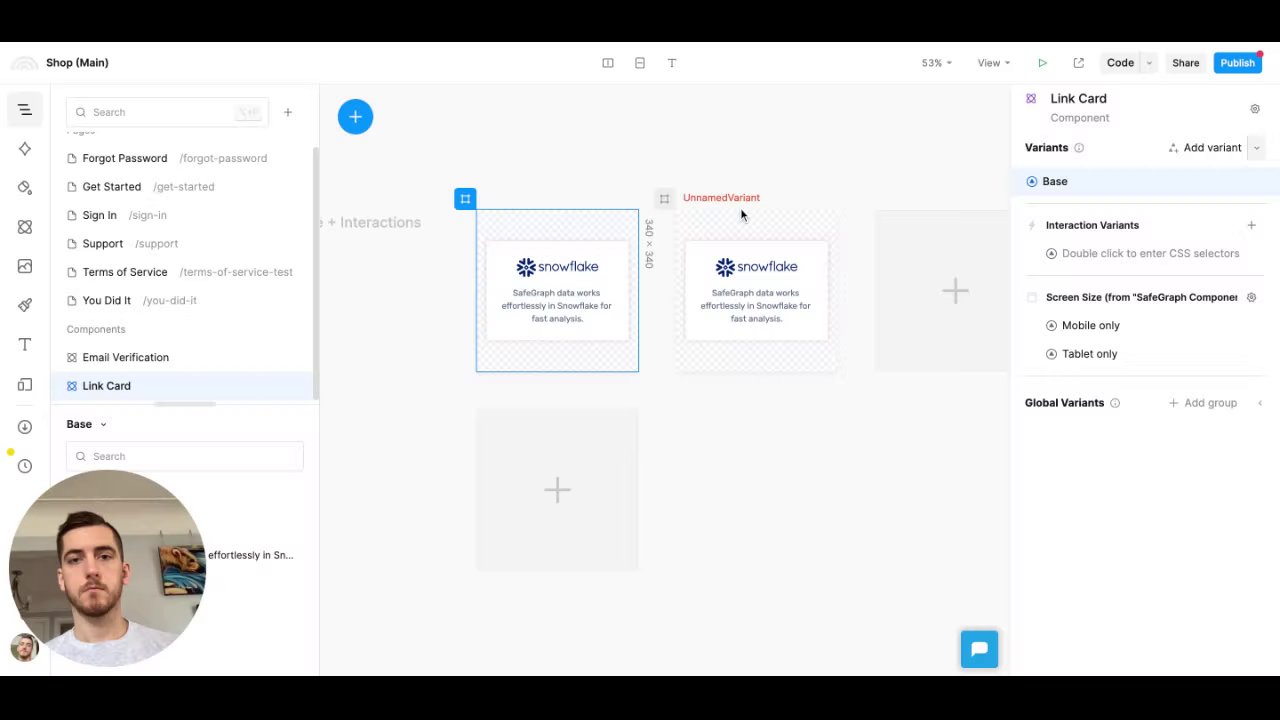Open the blue chat support bubble
This screenshot has width=1280, height=720.
coord(979,649)
